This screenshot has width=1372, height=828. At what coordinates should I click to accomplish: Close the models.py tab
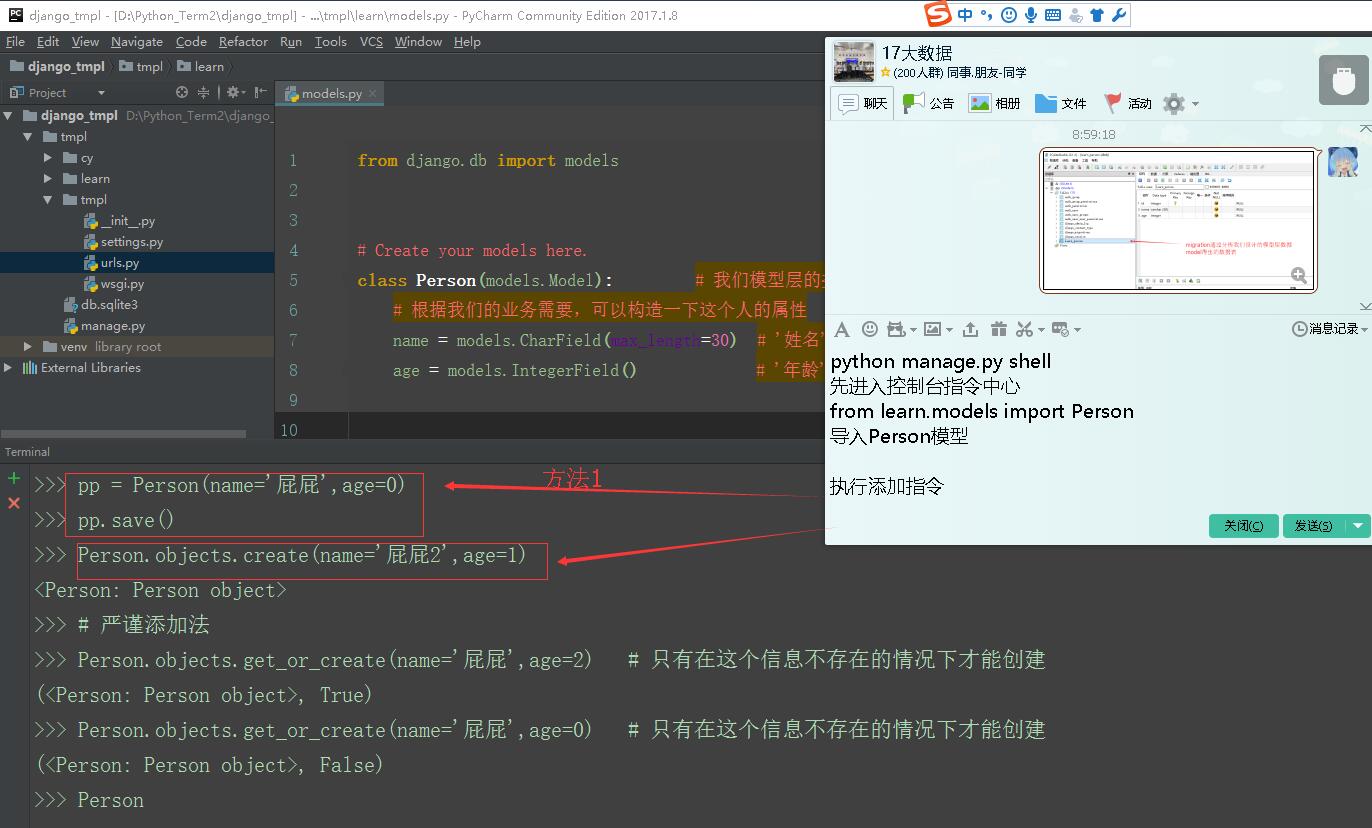373,94
